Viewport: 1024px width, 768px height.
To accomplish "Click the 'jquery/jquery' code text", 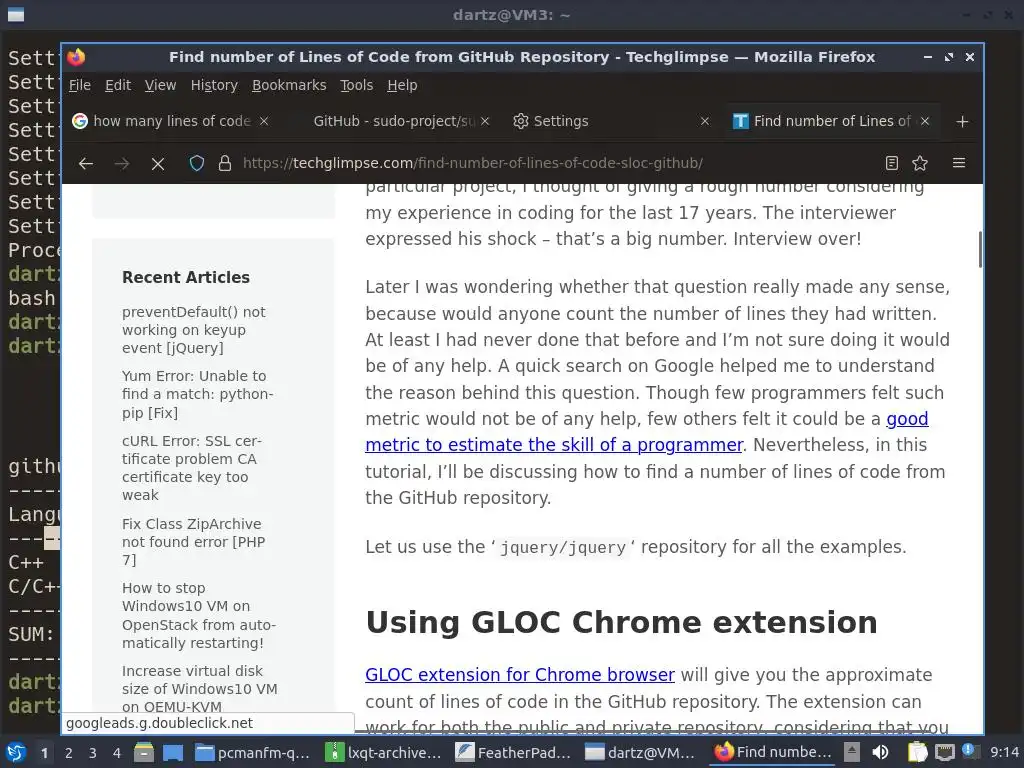I will (563, 547).
